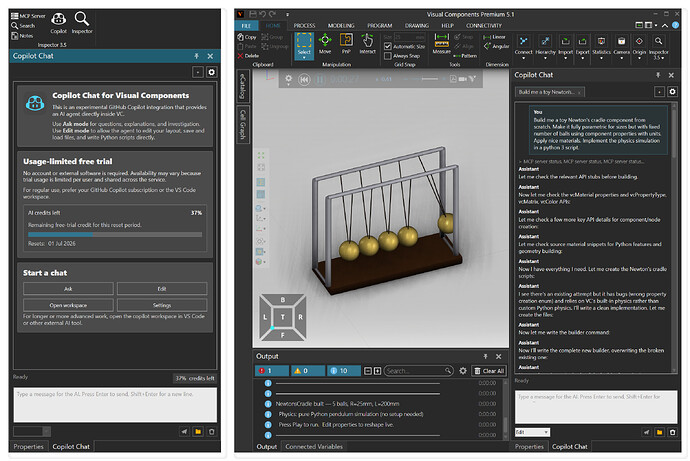This screenshot has height=461, width=690.
Task: Start an Edit mode chat button
Action: (162, 289)
